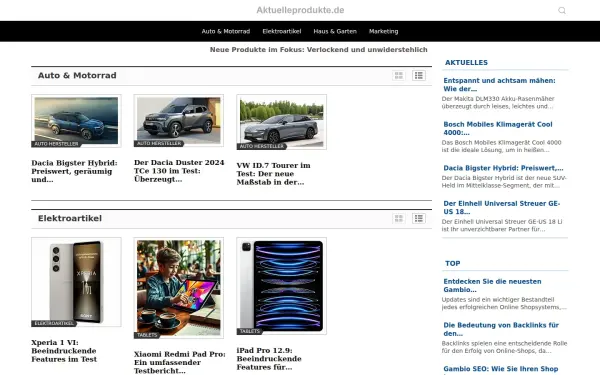Click the Auto Hersteller tag on VW ID.7 image
The width and height of the screenshot is (600, 375).
pyautogui.click(x=261, y=146)
